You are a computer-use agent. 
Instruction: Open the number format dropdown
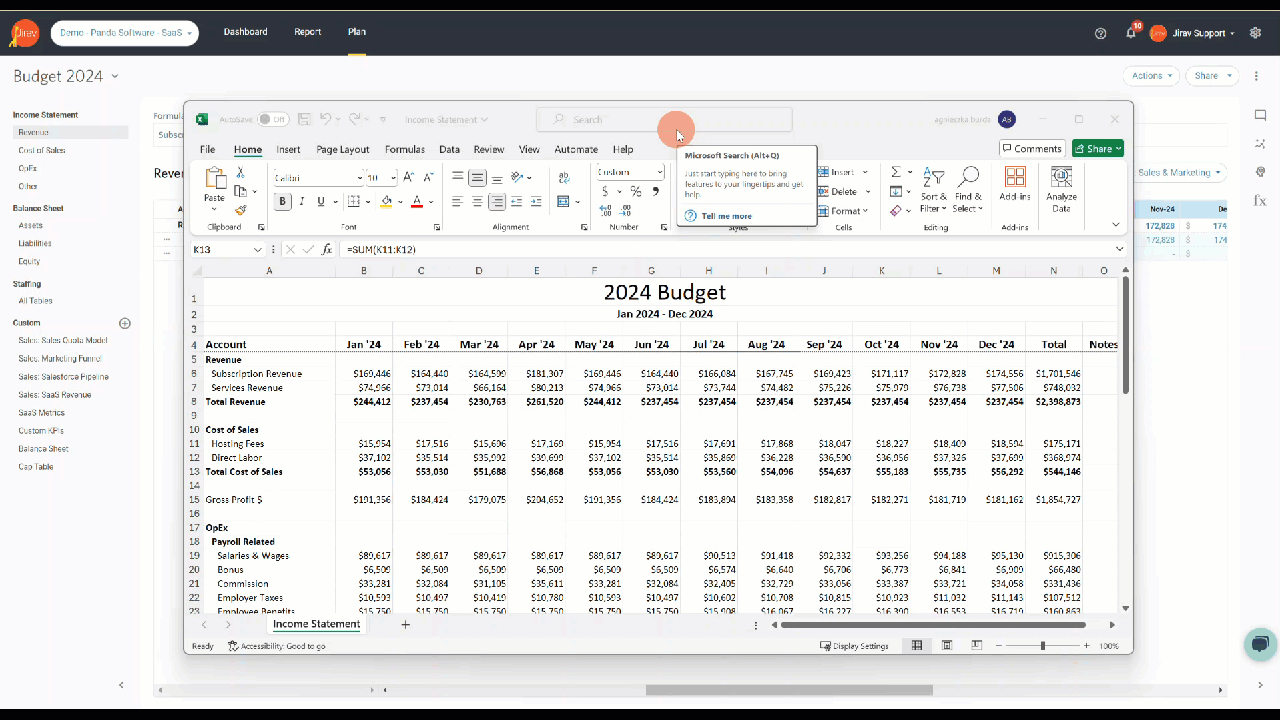[659, 173]
